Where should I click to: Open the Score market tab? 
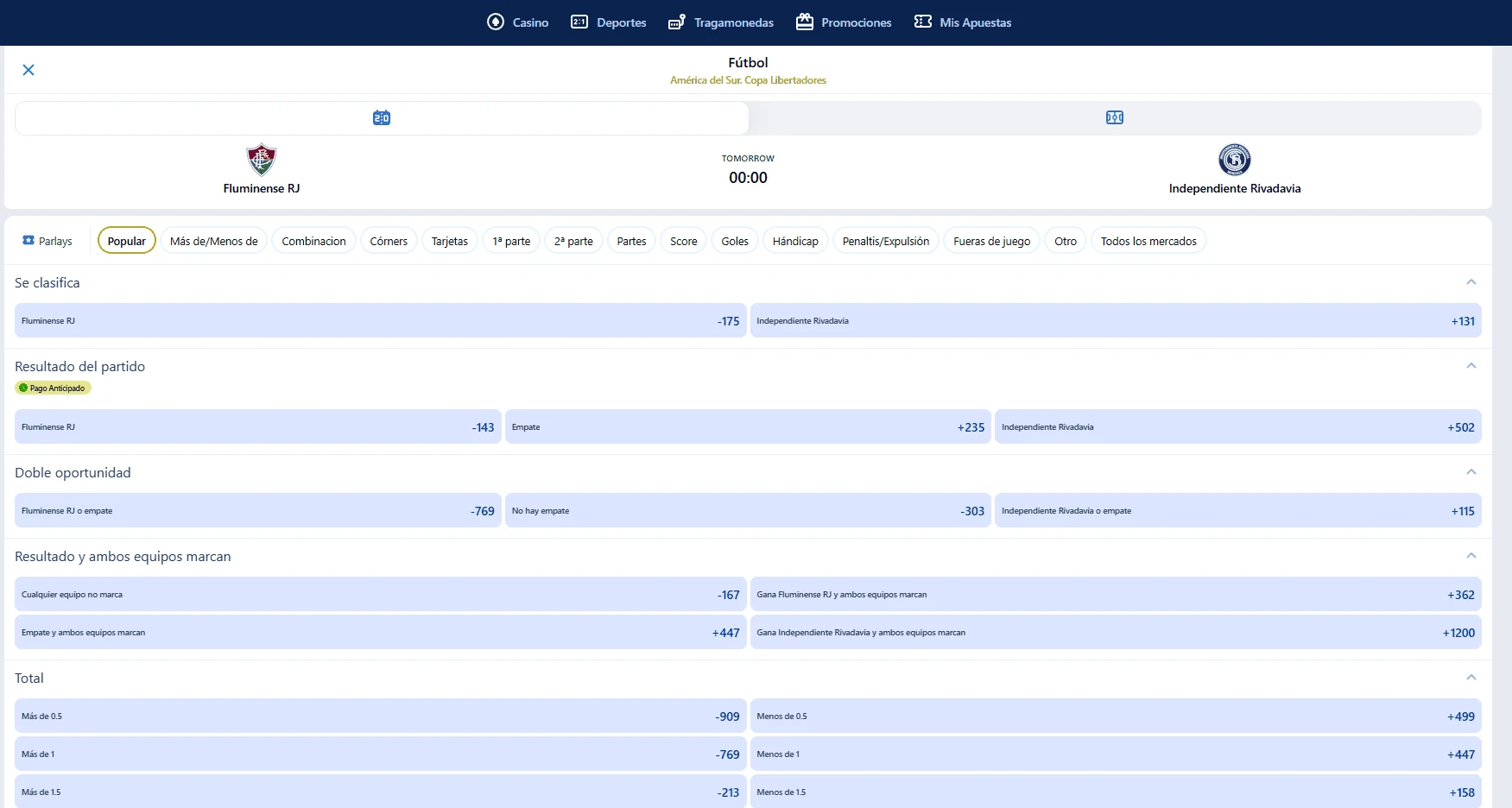(x=684, y=241)
